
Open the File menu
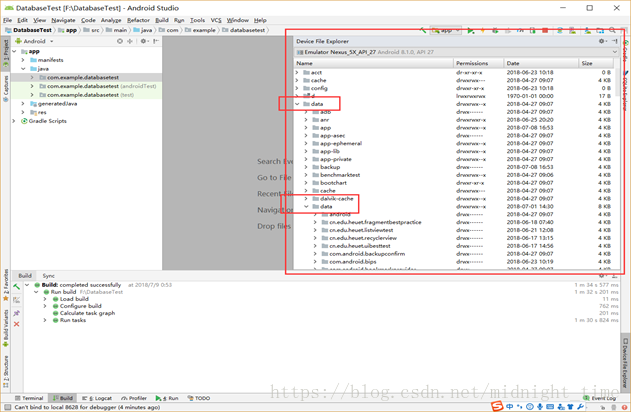pos(7,20)
